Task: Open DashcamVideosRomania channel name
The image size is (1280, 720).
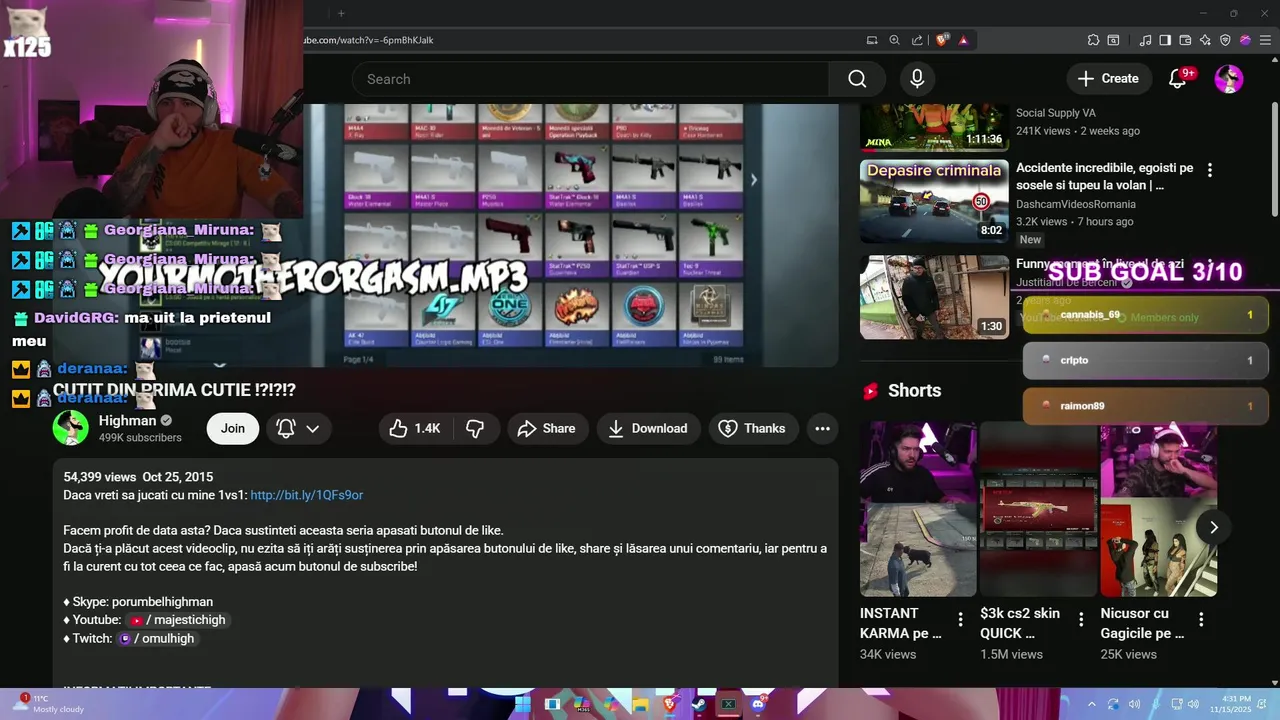Action: pyautogui.click(x=1076, y=204)
